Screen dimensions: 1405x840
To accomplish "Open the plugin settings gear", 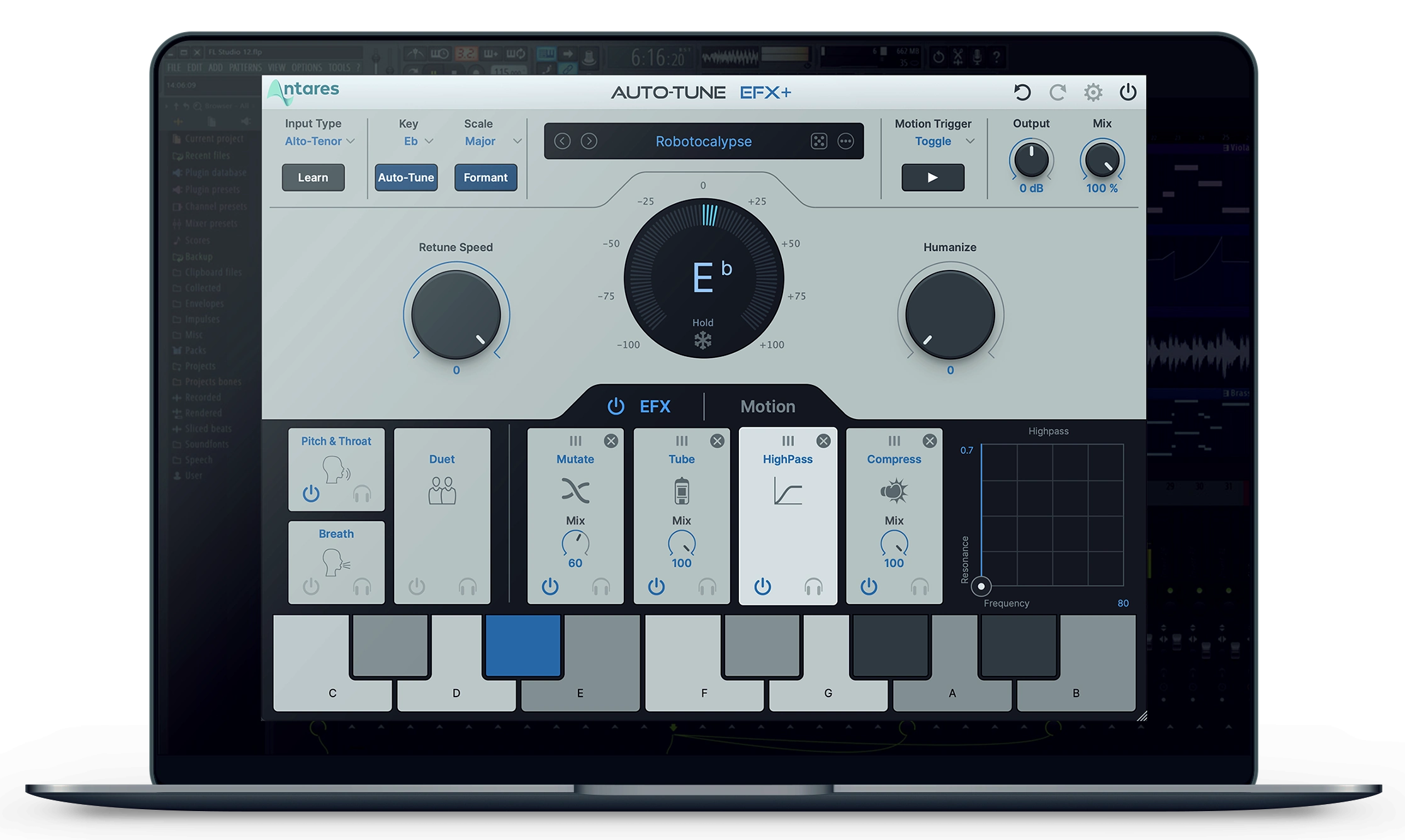I will (1093, 92).
